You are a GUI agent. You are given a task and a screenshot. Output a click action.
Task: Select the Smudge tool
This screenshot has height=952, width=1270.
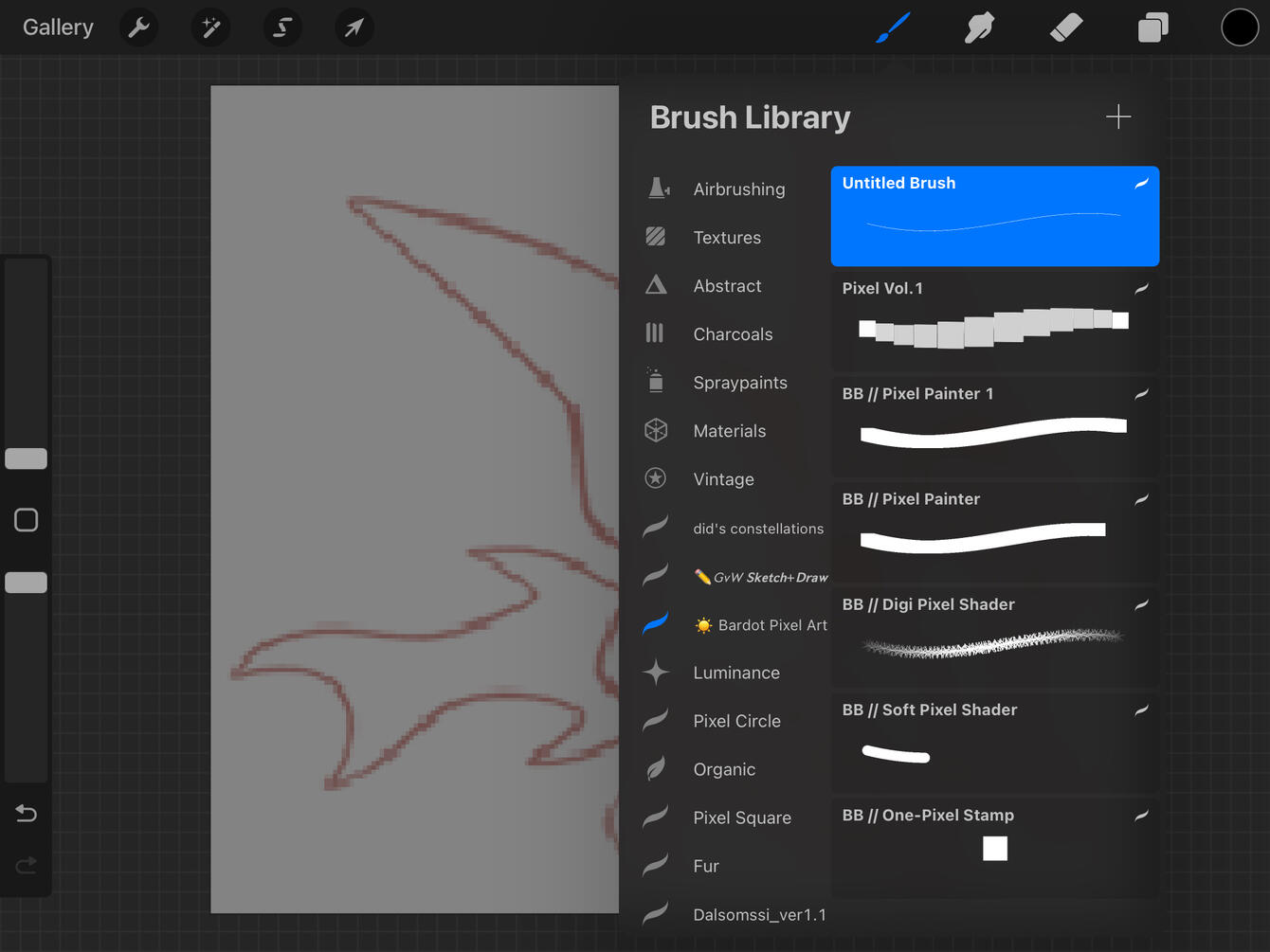pyautogui.click(x=979, y=27)
